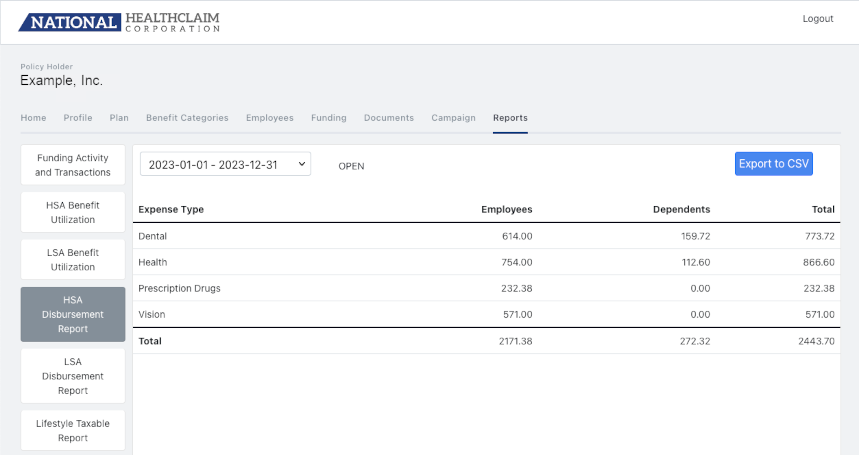Click the overall grand total 2443.70
This screenshot has height=455, width=859.
(816, 341)
